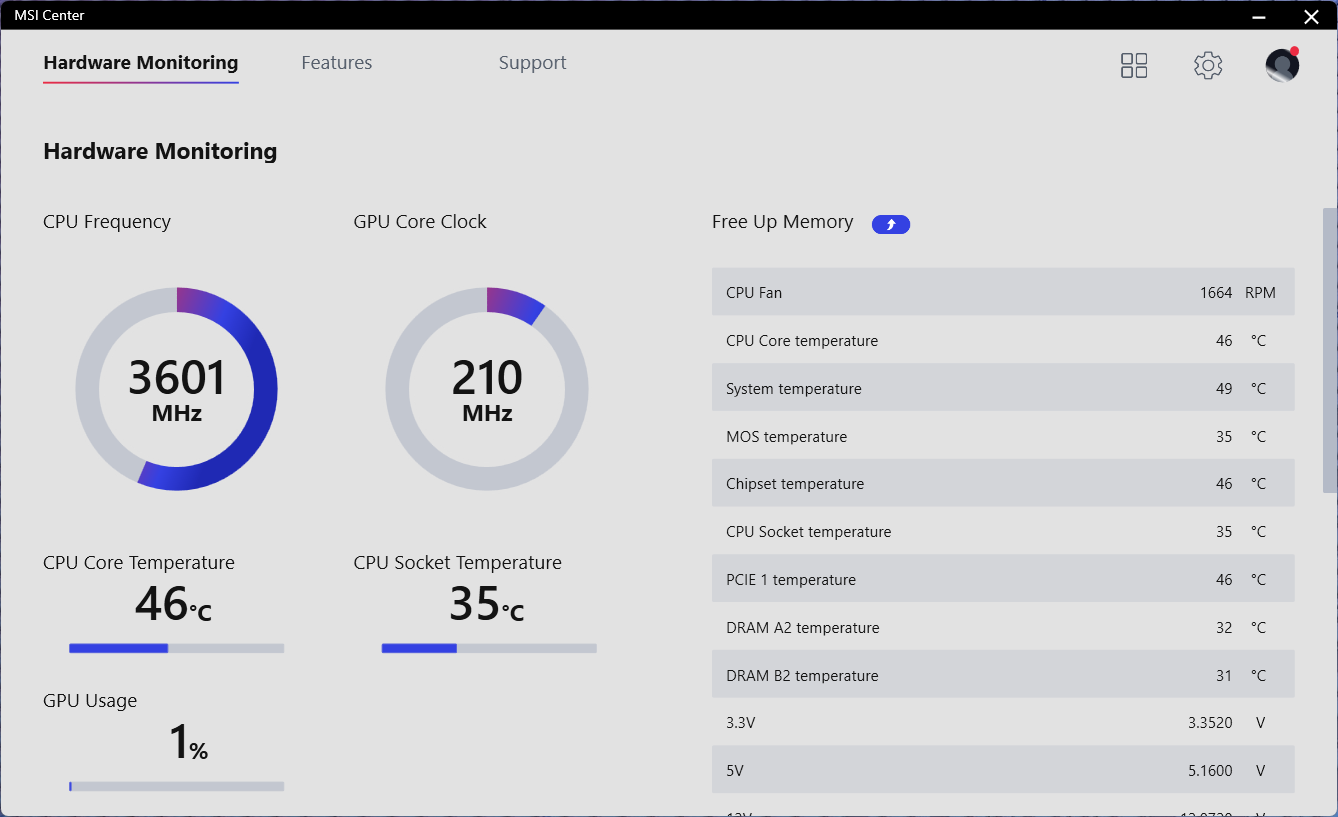Click the vertical scrollbar on the right
Image resolution: width=1338 pixels, height=817 pixels.
point(1329,350)
